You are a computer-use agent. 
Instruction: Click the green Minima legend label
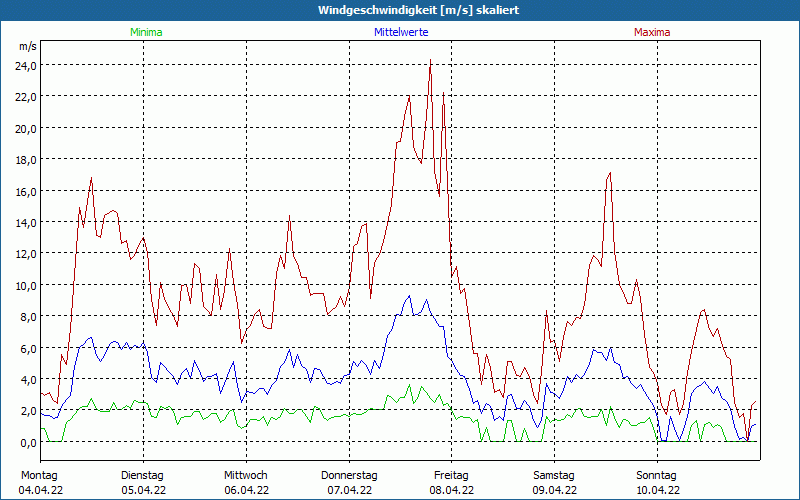click(x=145, y=32)
